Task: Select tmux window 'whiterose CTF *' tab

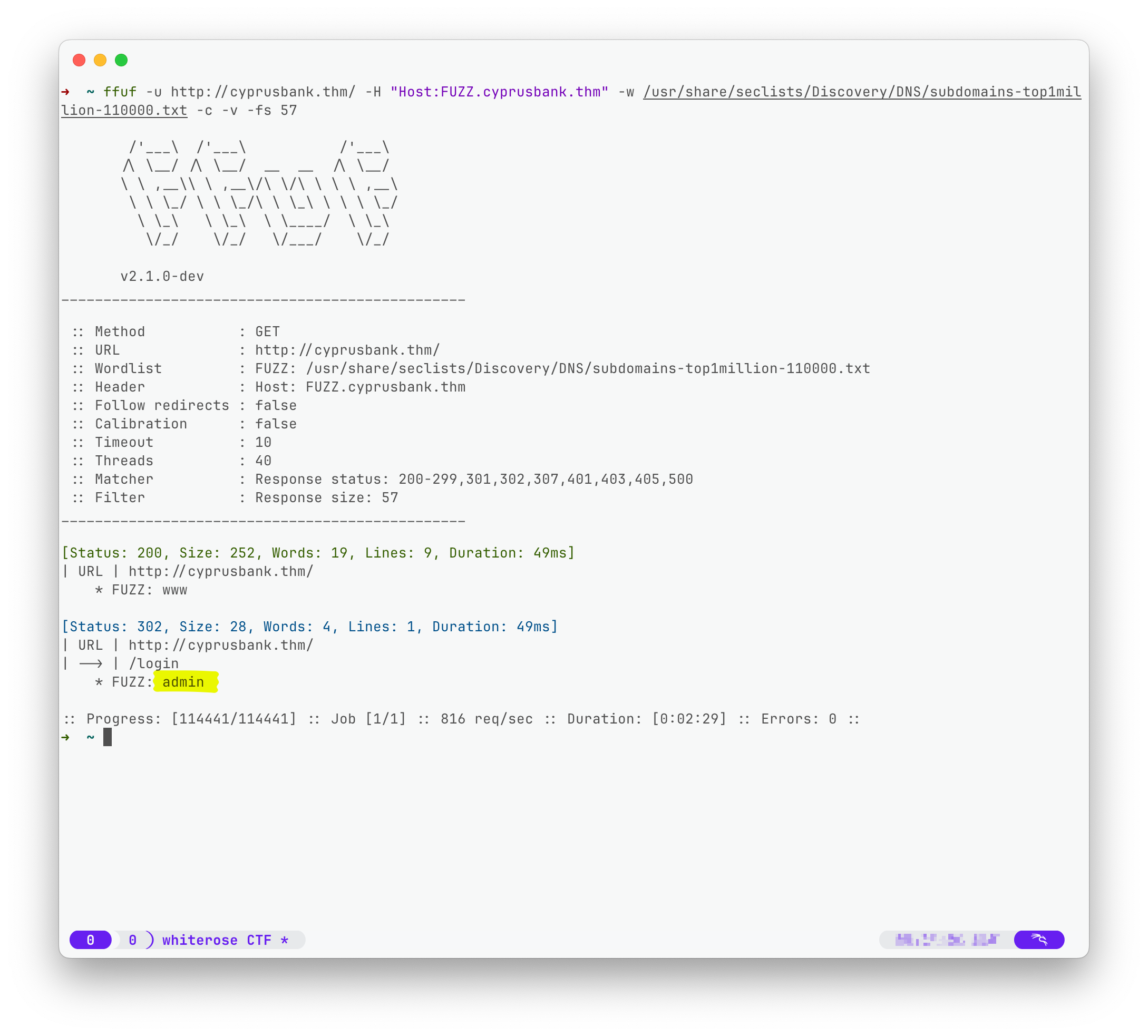Action: (226, 940)
